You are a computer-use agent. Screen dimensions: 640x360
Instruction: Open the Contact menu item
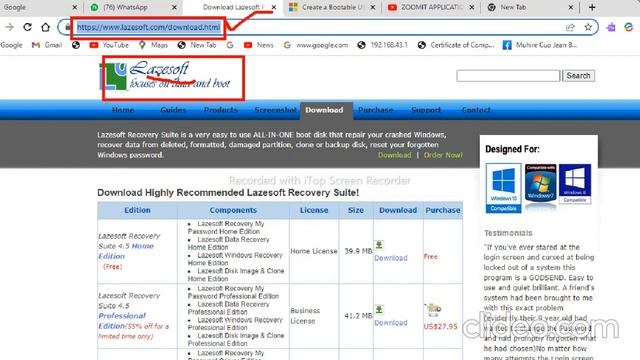[x=476, y=110]
